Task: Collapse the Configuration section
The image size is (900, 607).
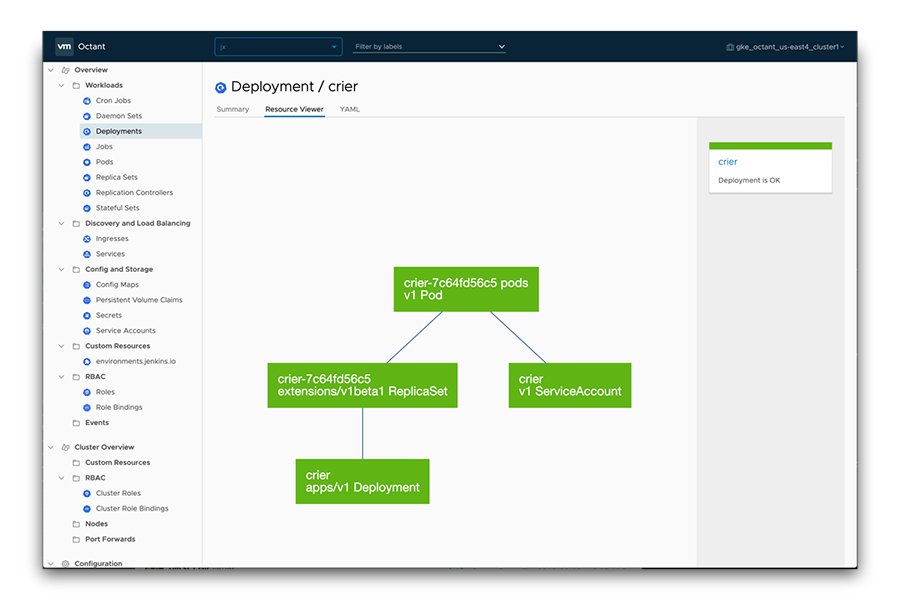Action: click(x=49, y=563)
